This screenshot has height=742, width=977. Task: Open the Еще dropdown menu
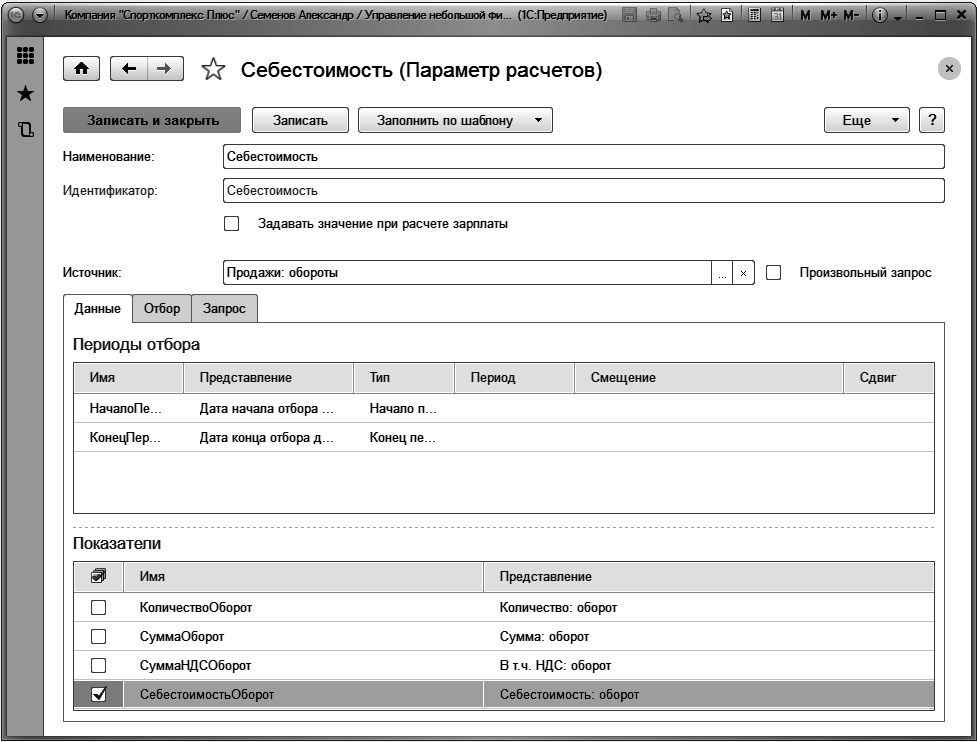coord(867,120)
